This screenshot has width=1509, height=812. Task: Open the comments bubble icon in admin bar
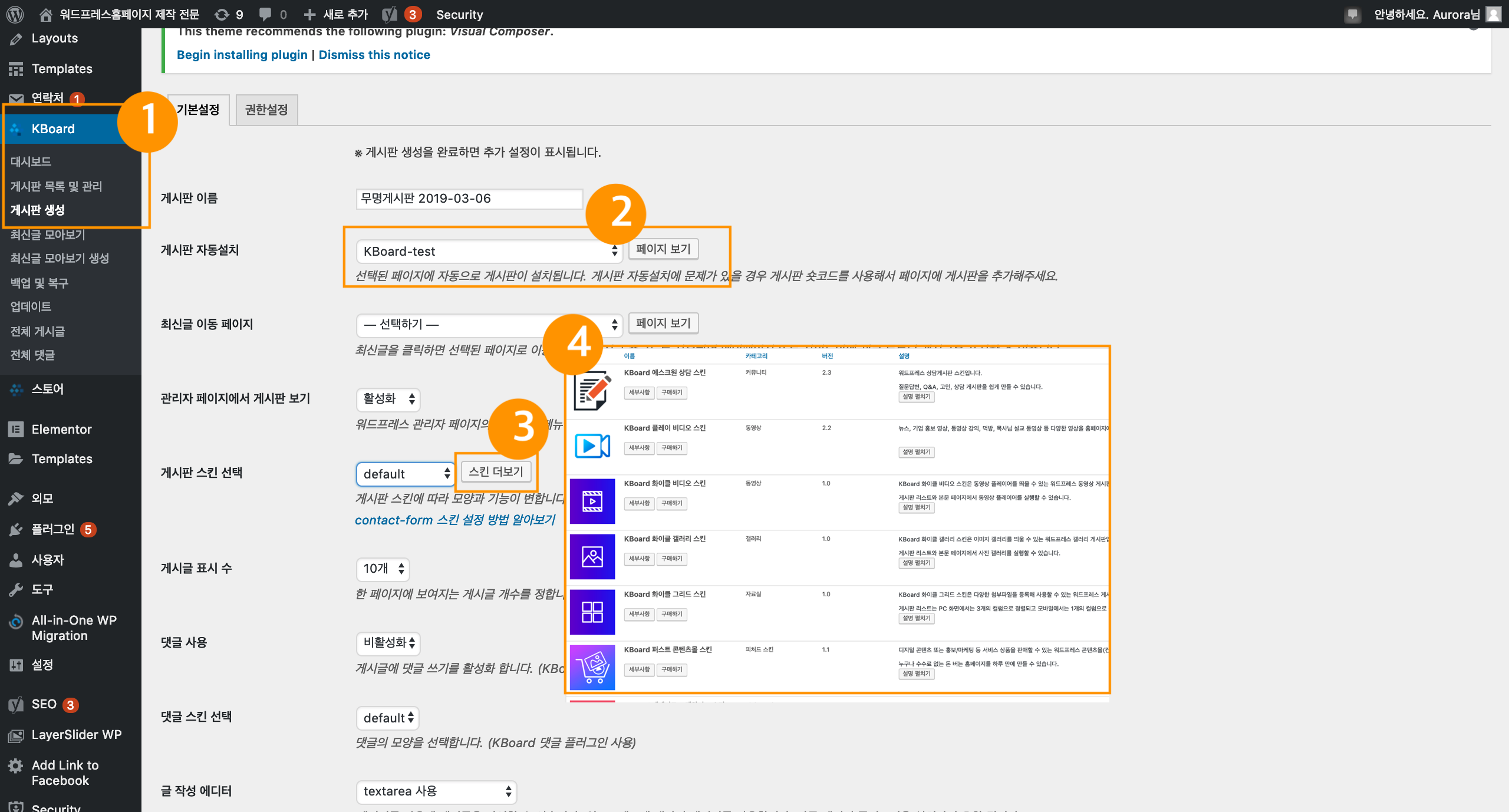pyautogui.click(x=266, y=14)
